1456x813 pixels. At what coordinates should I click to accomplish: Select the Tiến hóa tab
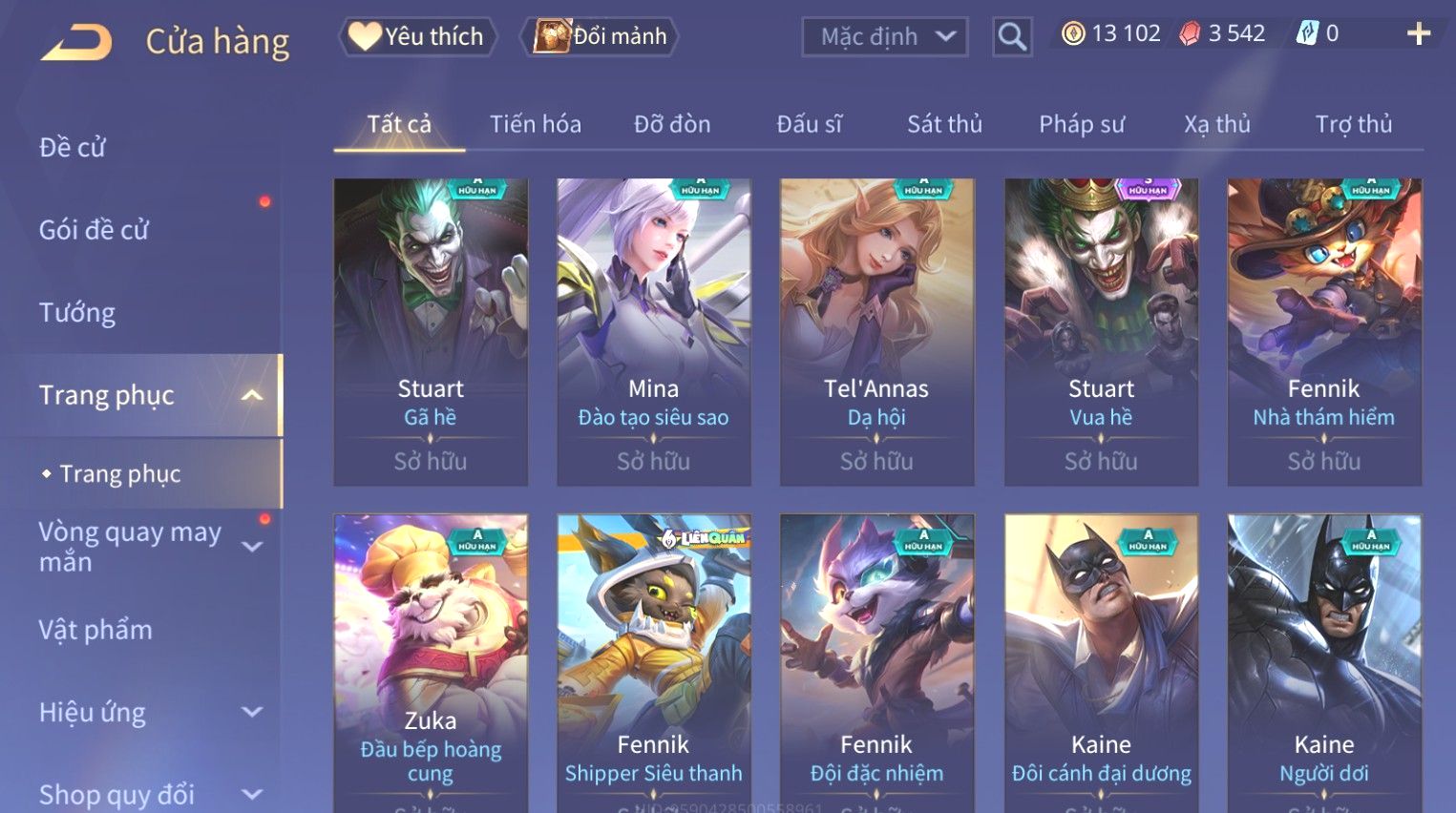[x=536, y=124]
